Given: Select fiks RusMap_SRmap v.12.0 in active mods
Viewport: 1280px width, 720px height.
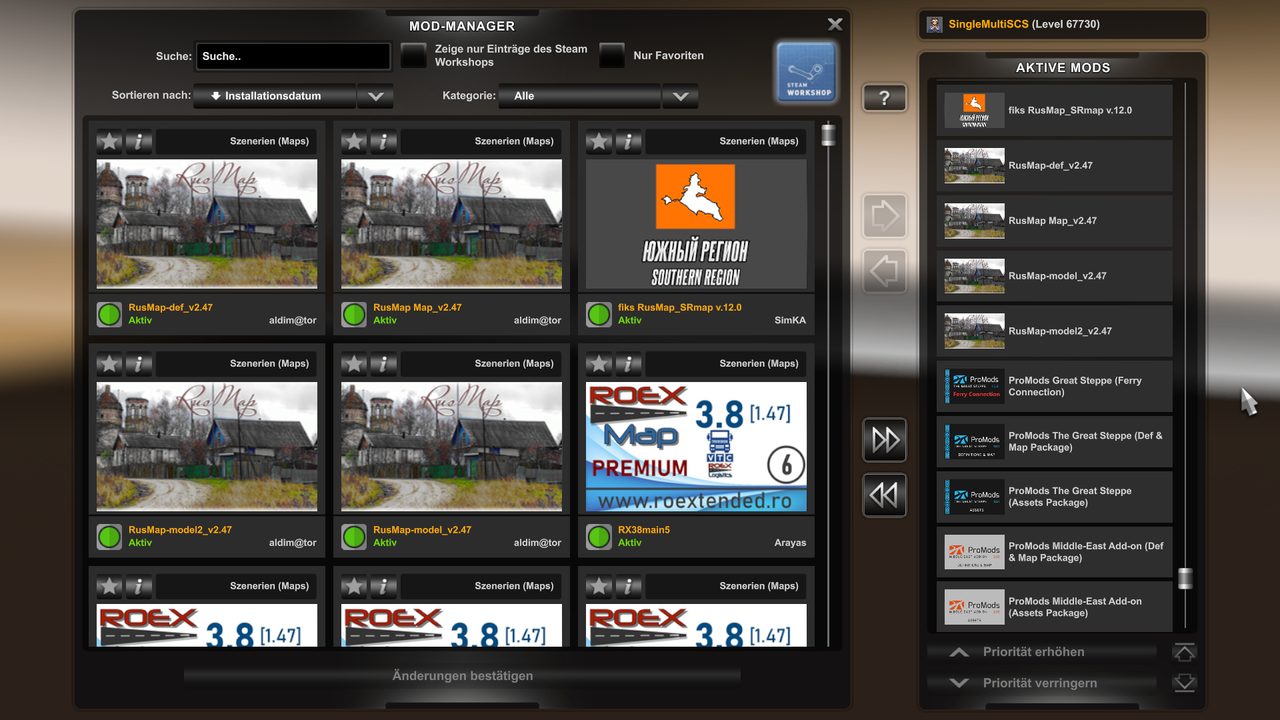Looking at the screenshot, I should [1054, 110].
